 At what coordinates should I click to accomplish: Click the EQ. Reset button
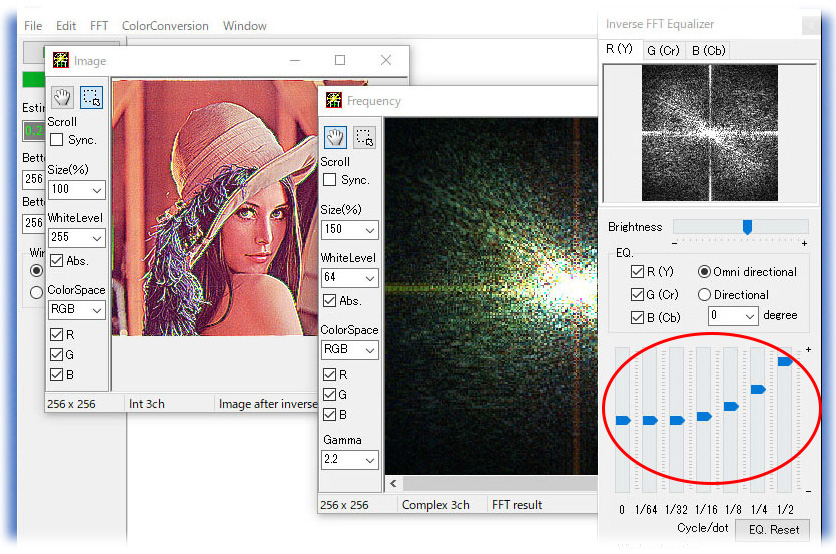[774, 529]
